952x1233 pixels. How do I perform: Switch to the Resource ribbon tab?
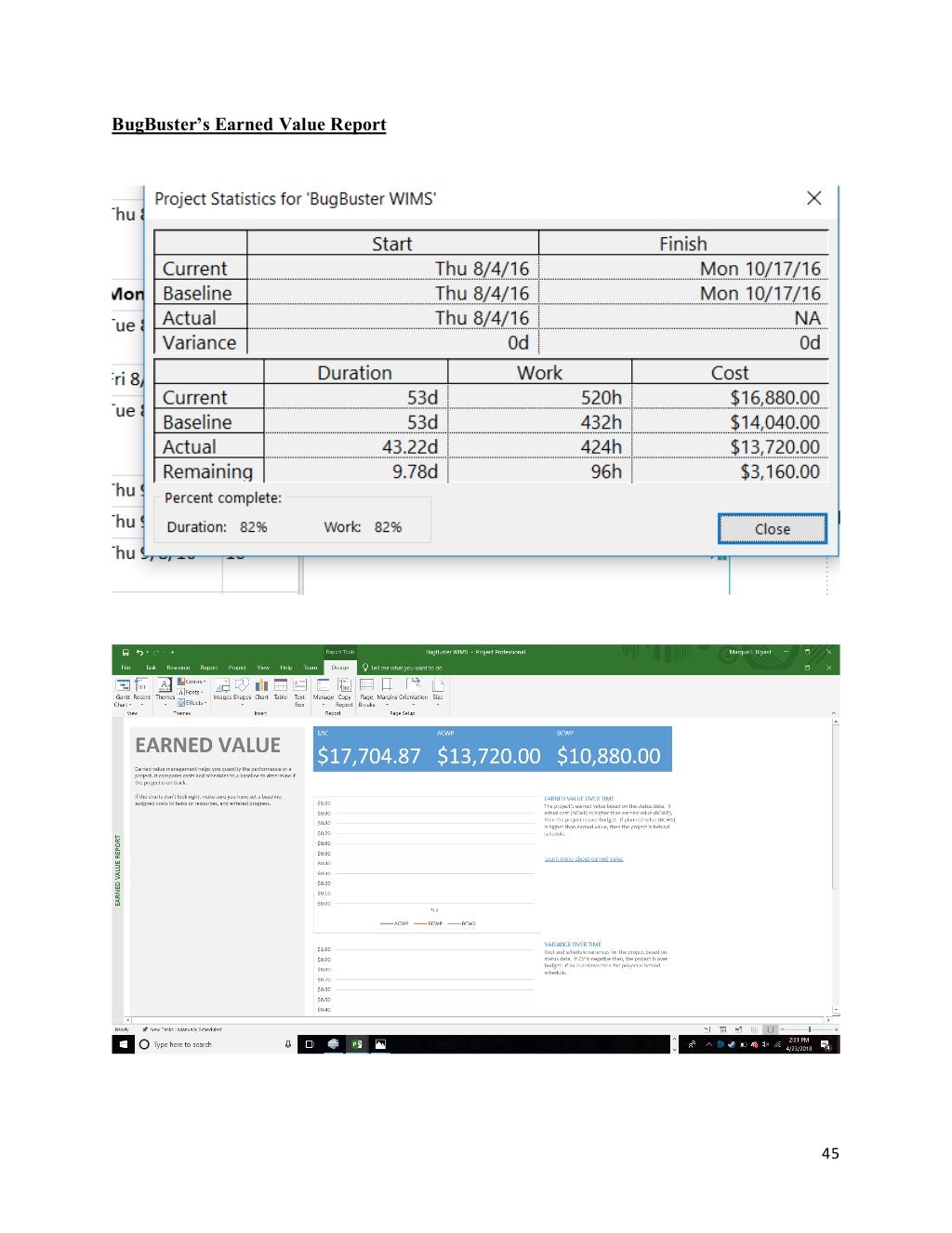click(x=178, y=668)
